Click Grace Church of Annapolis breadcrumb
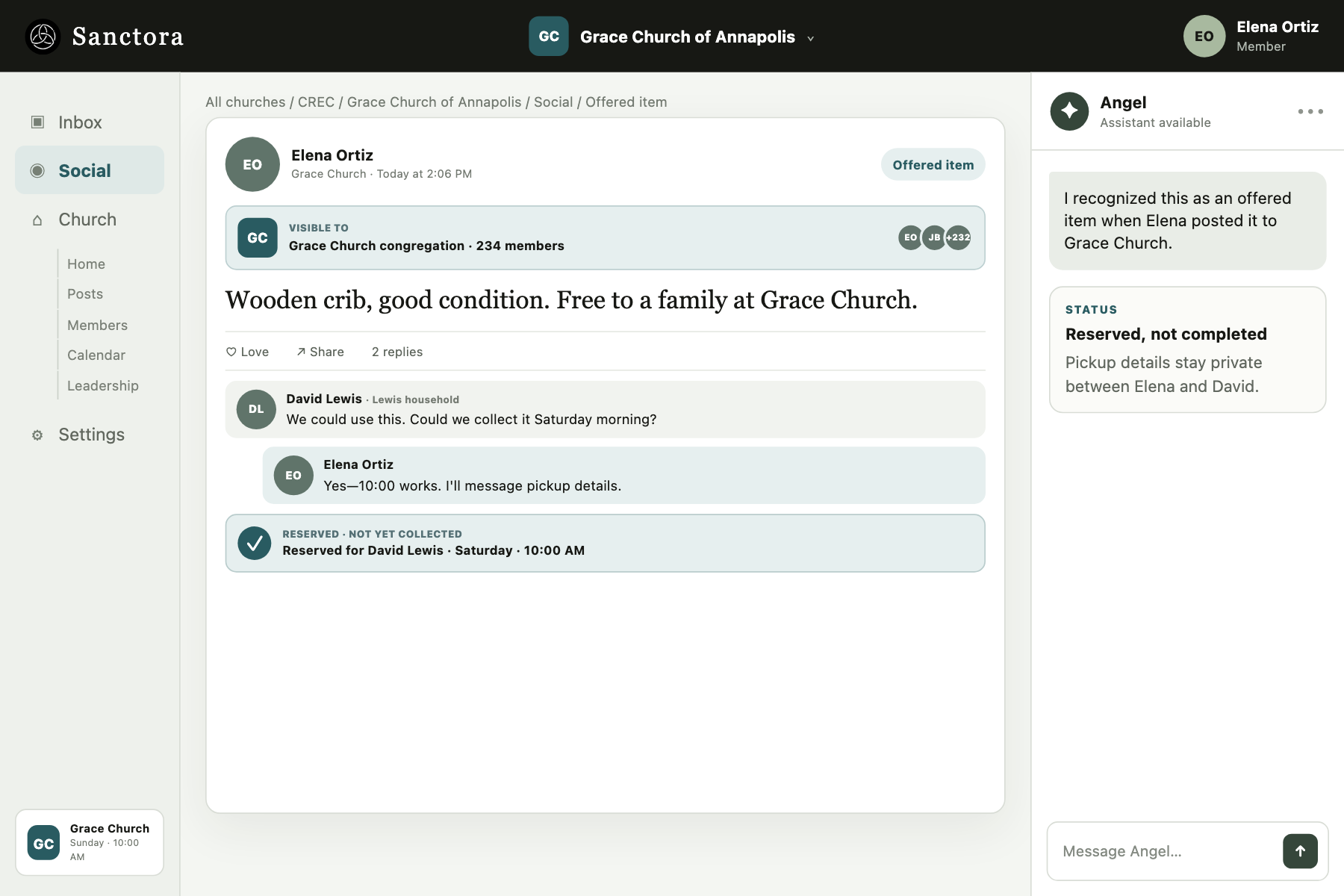This screenshot has width=1344, height=896. pos(434,102)
